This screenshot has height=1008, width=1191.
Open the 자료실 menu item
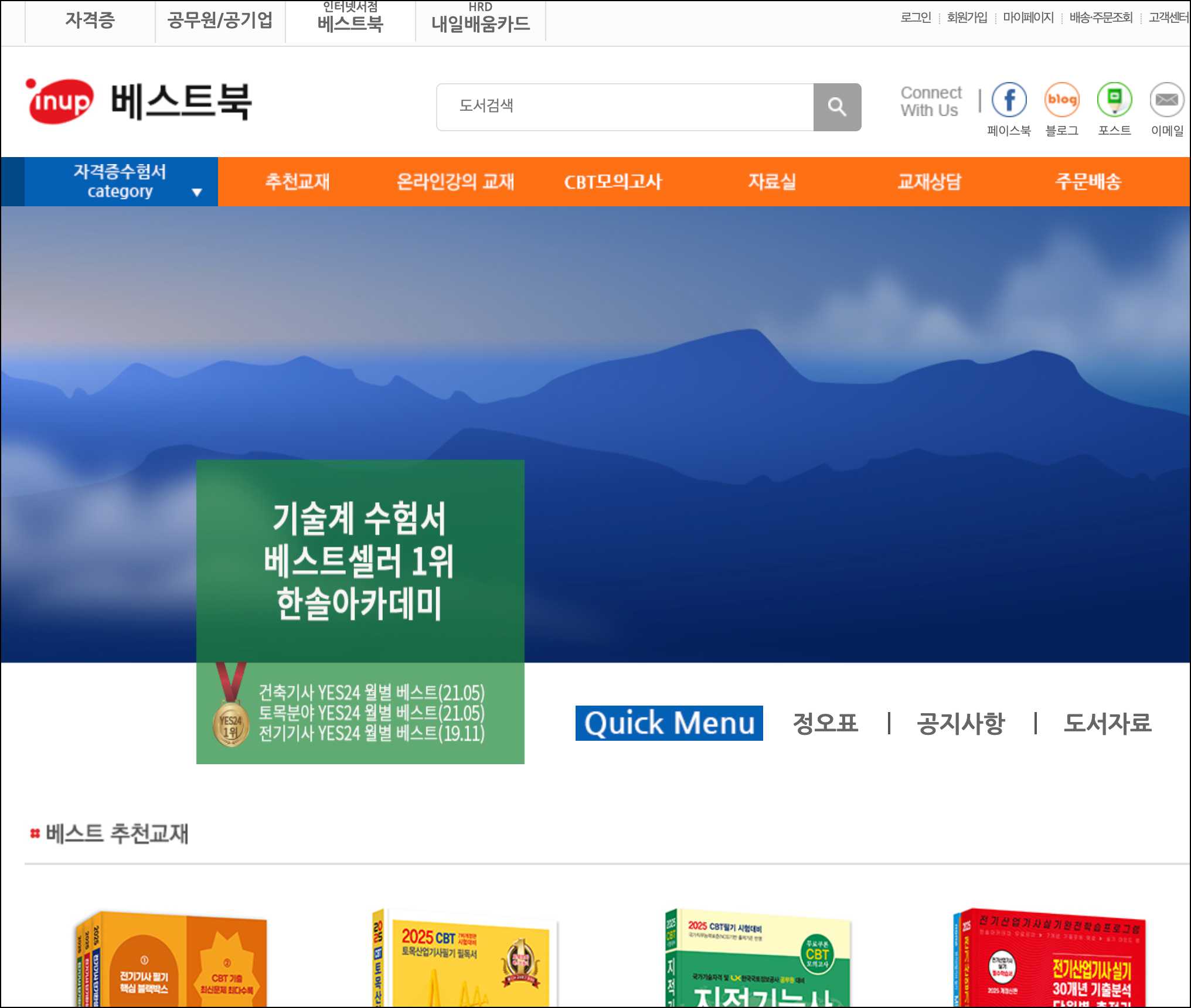[771, 182]
